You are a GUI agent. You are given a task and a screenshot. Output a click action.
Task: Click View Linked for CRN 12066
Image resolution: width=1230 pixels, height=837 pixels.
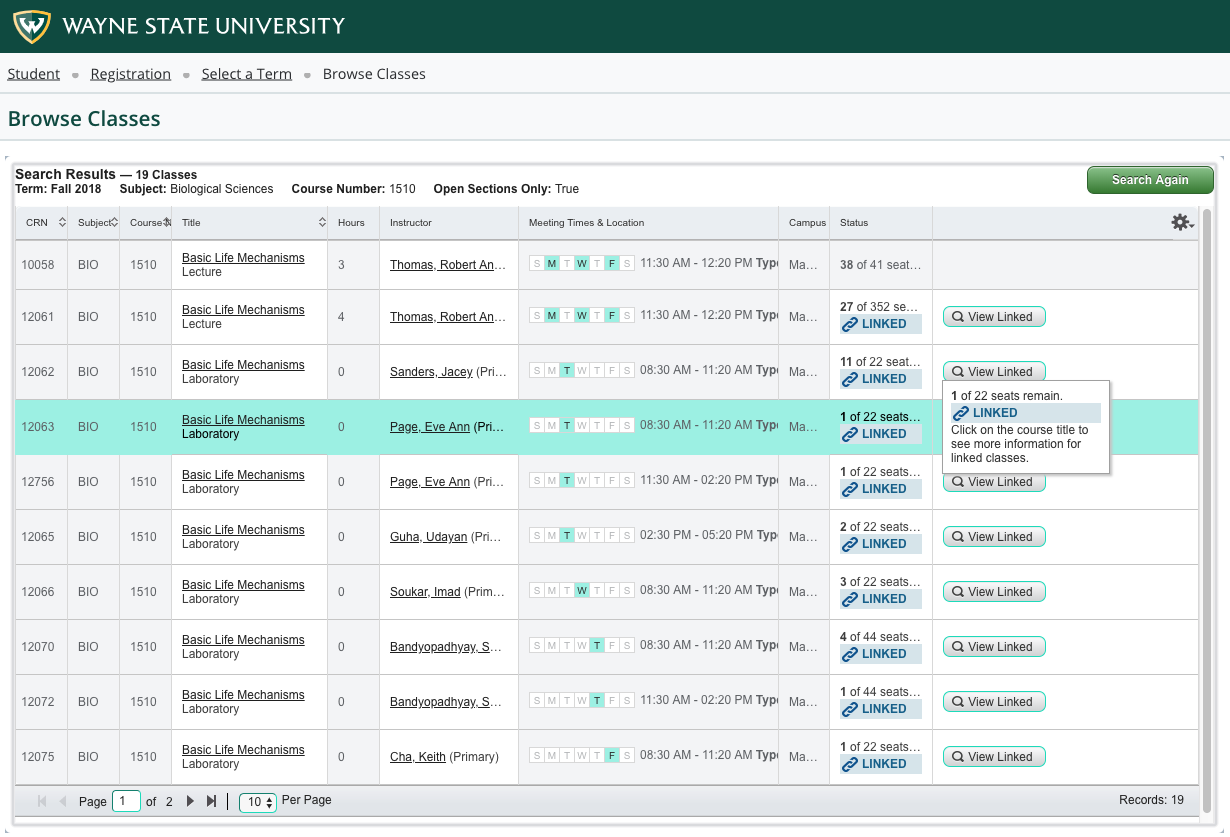[994, 592]
